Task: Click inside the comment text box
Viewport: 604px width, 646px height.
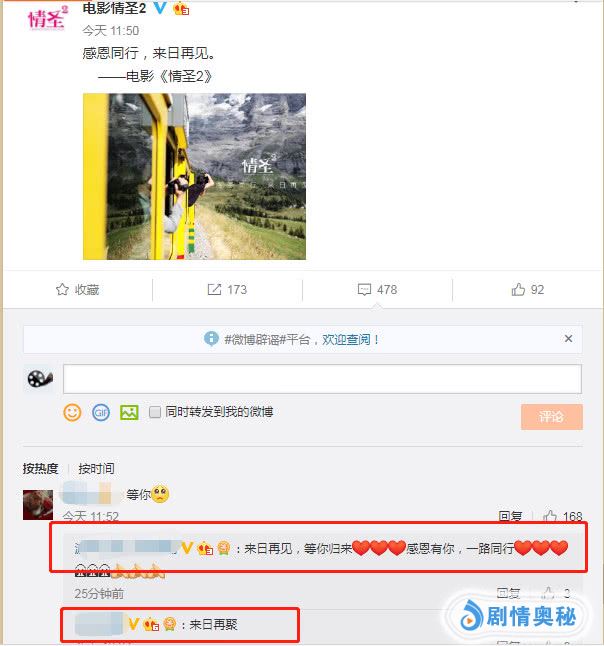Action: tap(322, 379)
